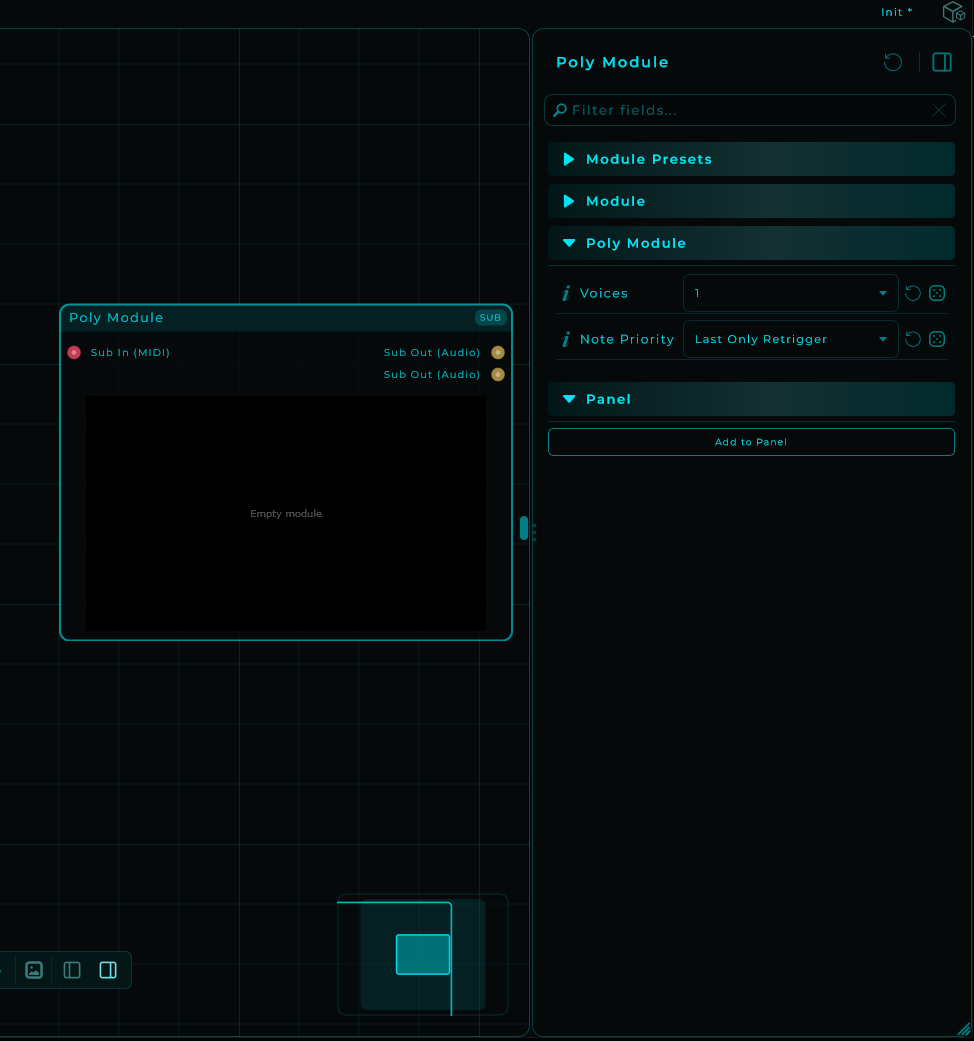Click the Poly Module inspector title
The image size is (974, 1041).
612,62
